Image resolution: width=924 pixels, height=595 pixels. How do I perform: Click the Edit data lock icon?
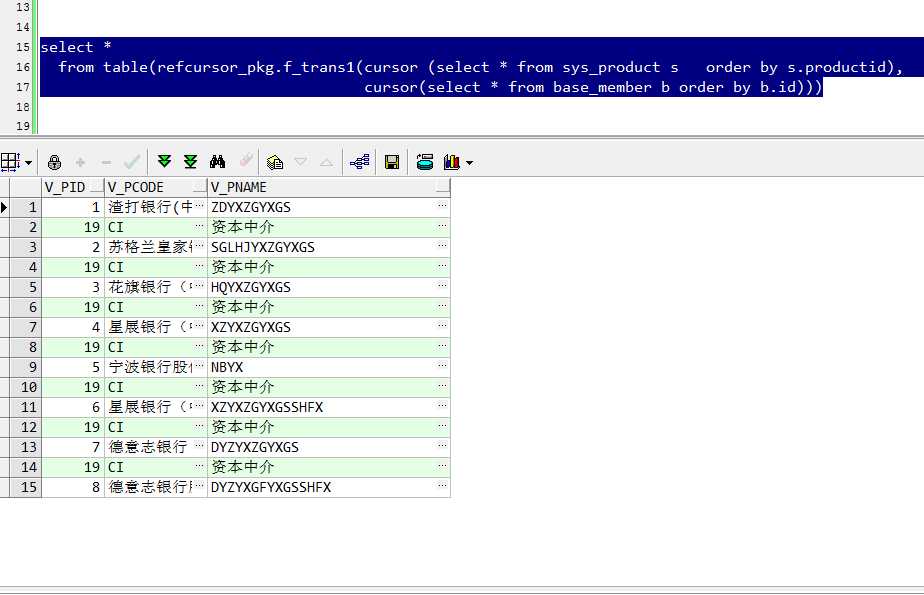[x=54, y=162]
